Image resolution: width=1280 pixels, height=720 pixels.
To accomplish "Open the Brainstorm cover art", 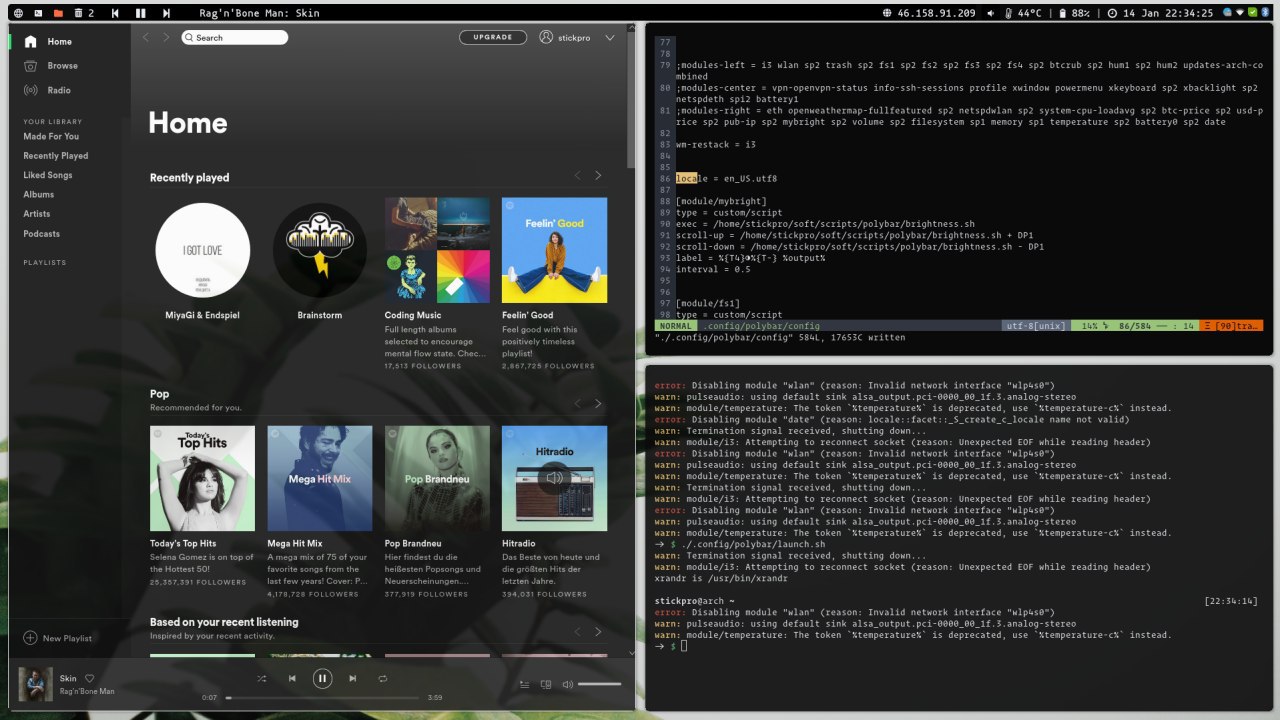I will click(x=320, y=250).
